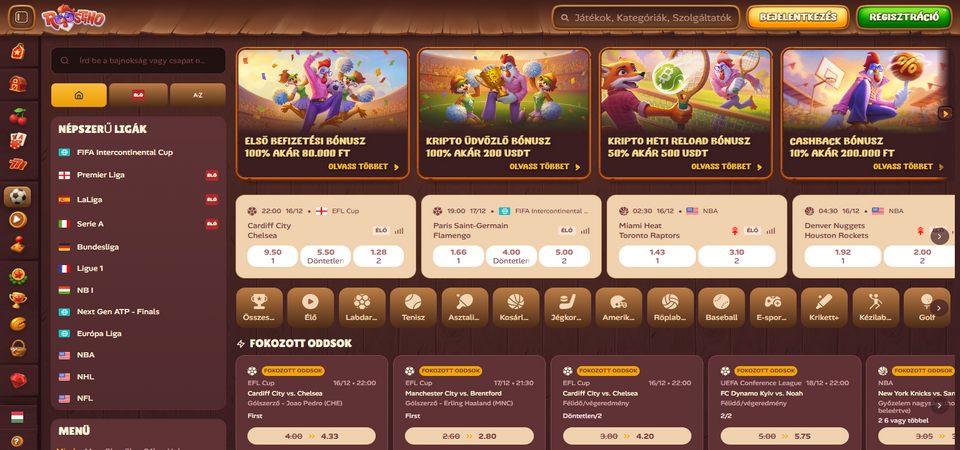This screenshot has height=450, width=960.
Task: Select the soccer ball sports icon in sidebar
Action: tap(18, 197)
